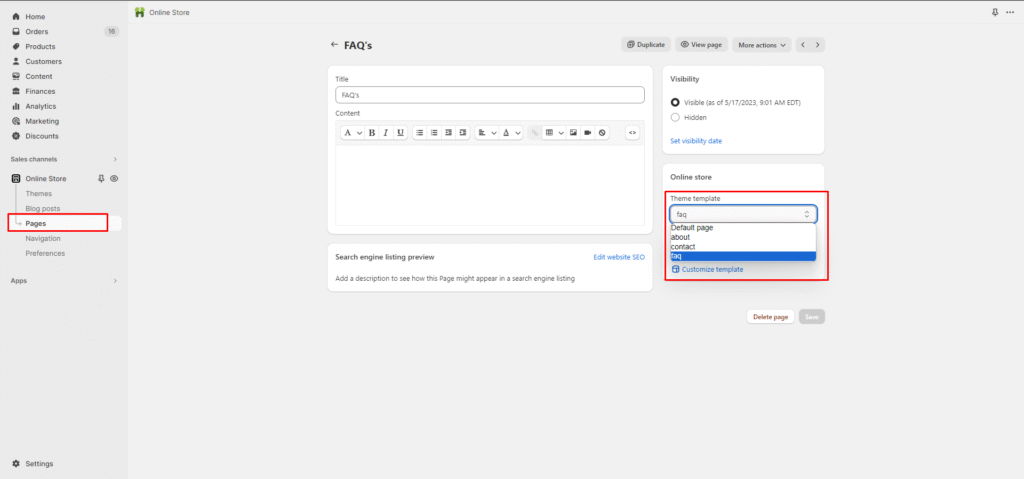Insert image using editor toolbar icon
This screenshot has width=1024, height=479.
[x=573, y=132]
